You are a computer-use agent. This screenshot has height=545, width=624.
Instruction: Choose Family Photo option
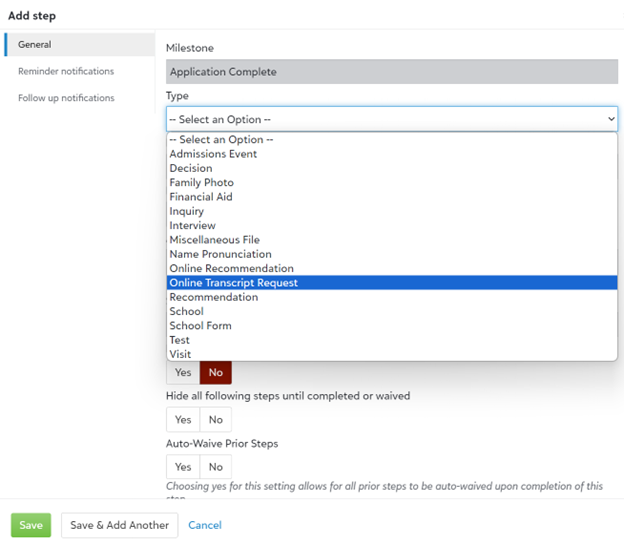(x=392, y=183)
